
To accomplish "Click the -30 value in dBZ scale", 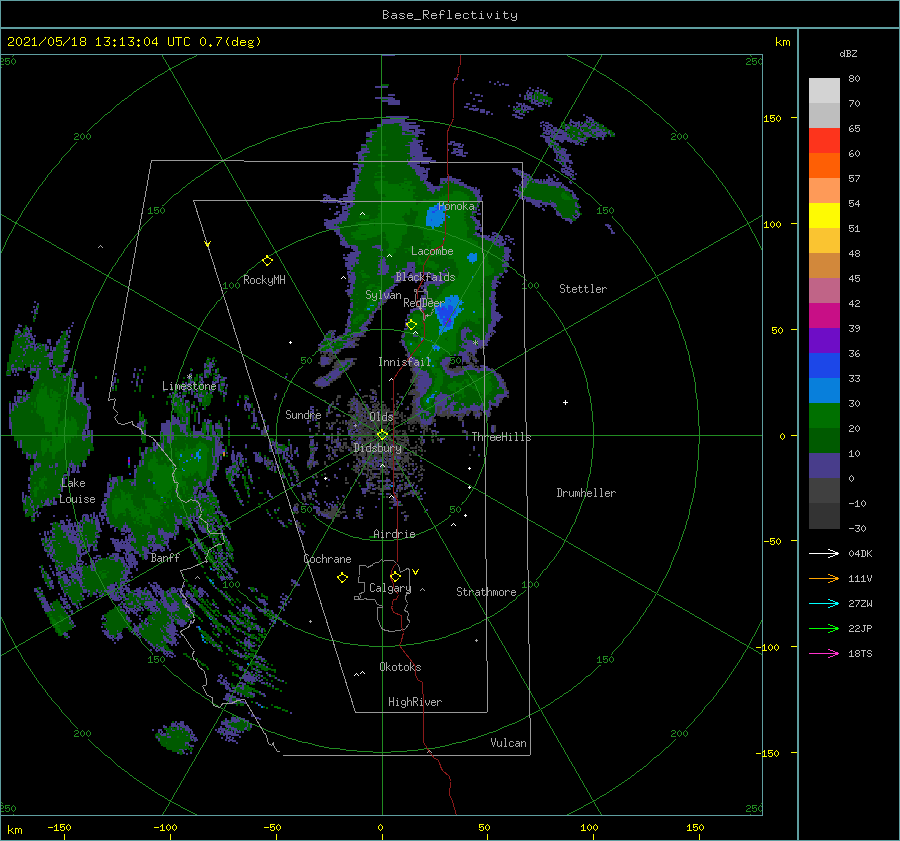I will point(857,528).
